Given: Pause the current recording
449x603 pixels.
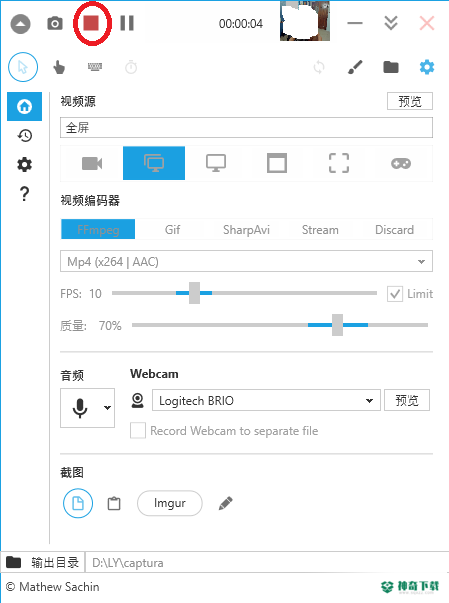Looking at the screenshot, I should click(x=127, y=23).
